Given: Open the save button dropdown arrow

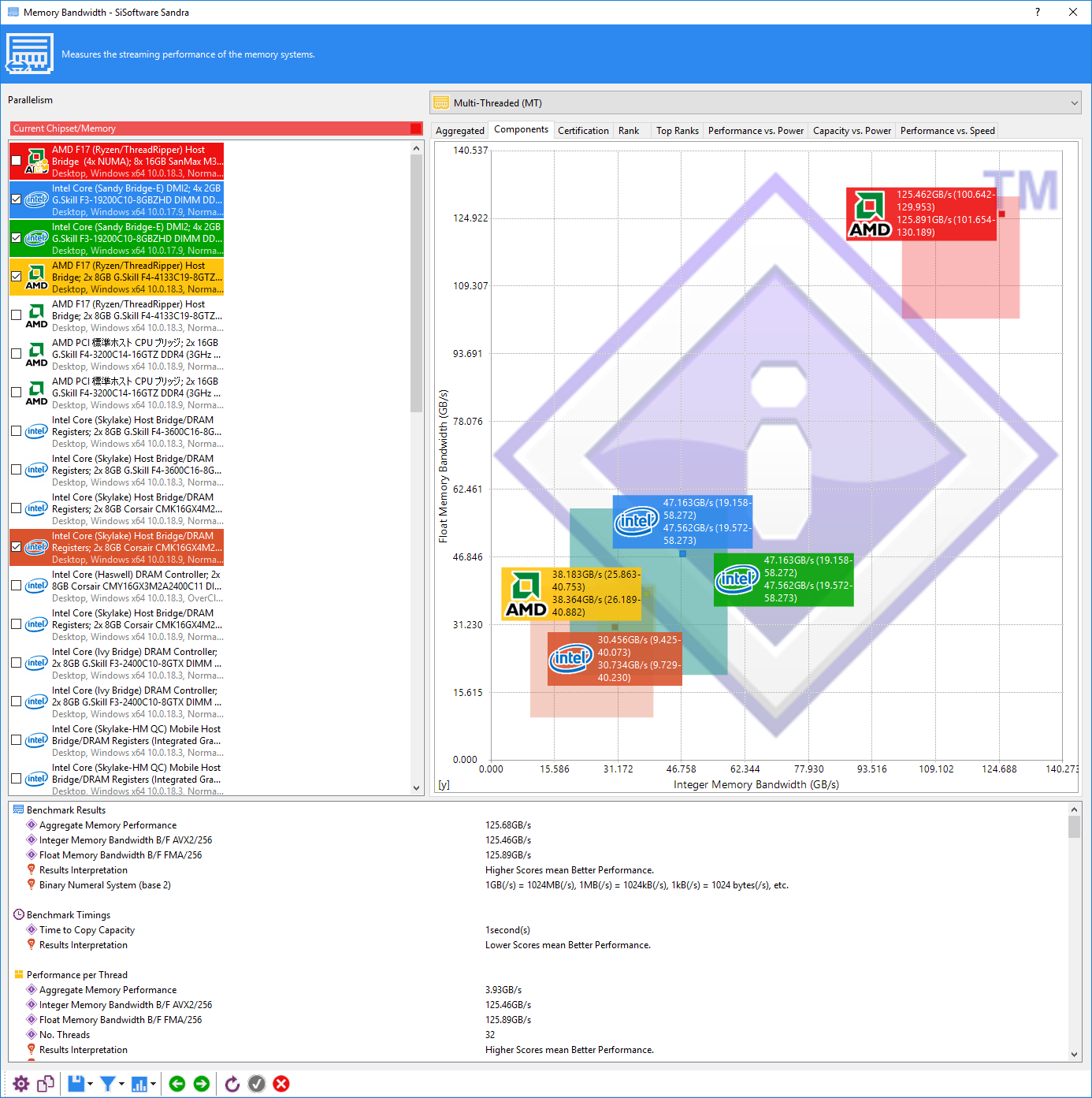Looking at the screenshot, I should tap(90, 1084).
